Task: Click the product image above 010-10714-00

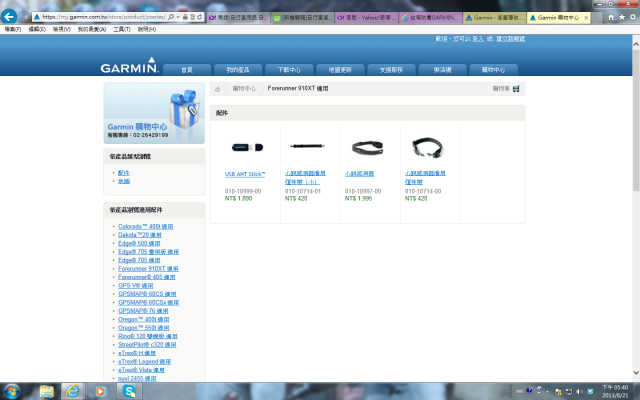Action: (x=427, y=147)
